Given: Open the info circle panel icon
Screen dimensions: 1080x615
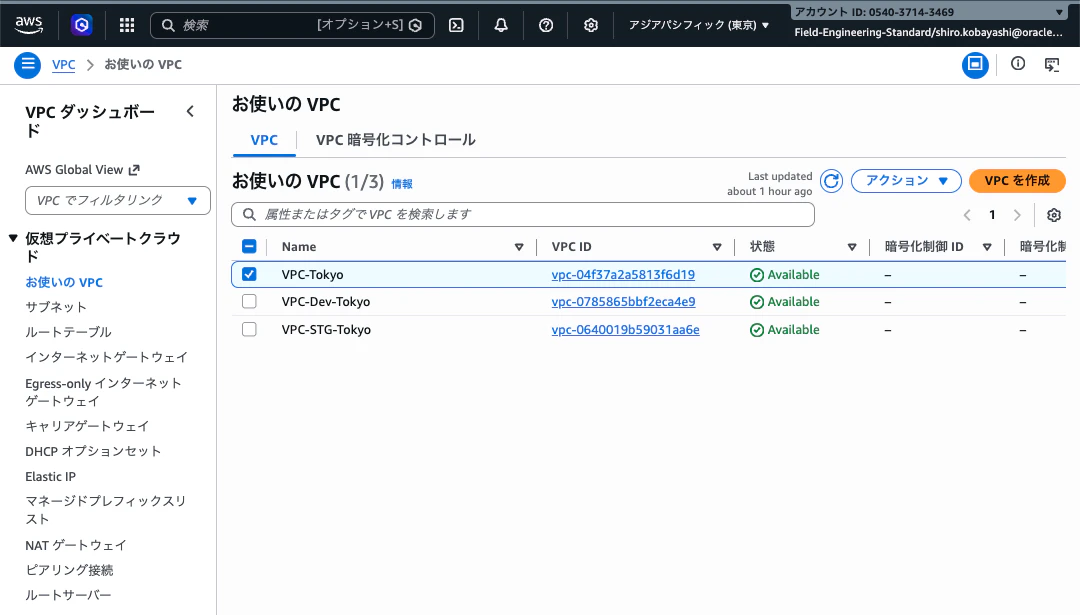Looking at the screenshot, I should pyautogui.click(x=1017, y=64).
